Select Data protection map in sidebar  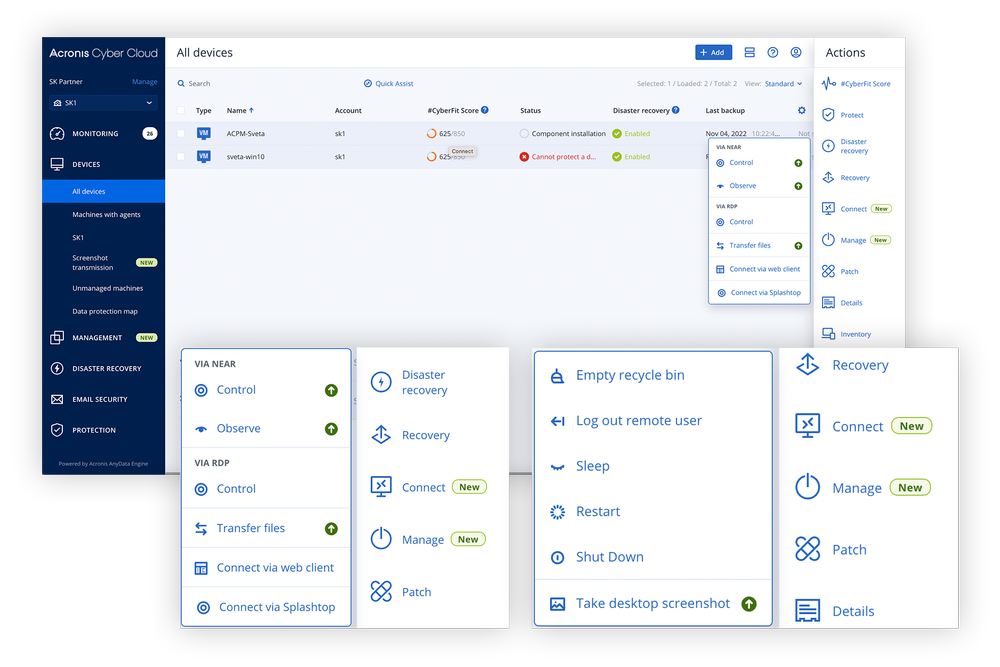(x=105, y=311)
